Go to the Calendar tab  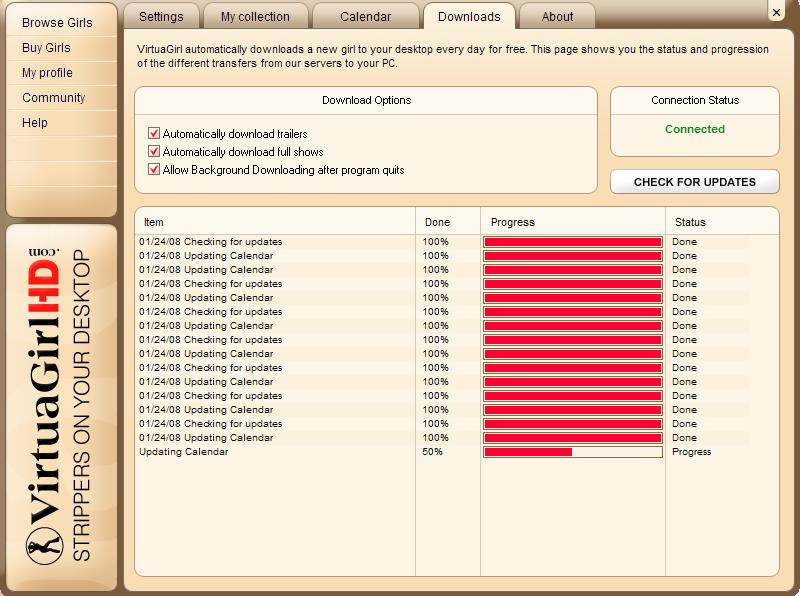(x=365, y=16)
